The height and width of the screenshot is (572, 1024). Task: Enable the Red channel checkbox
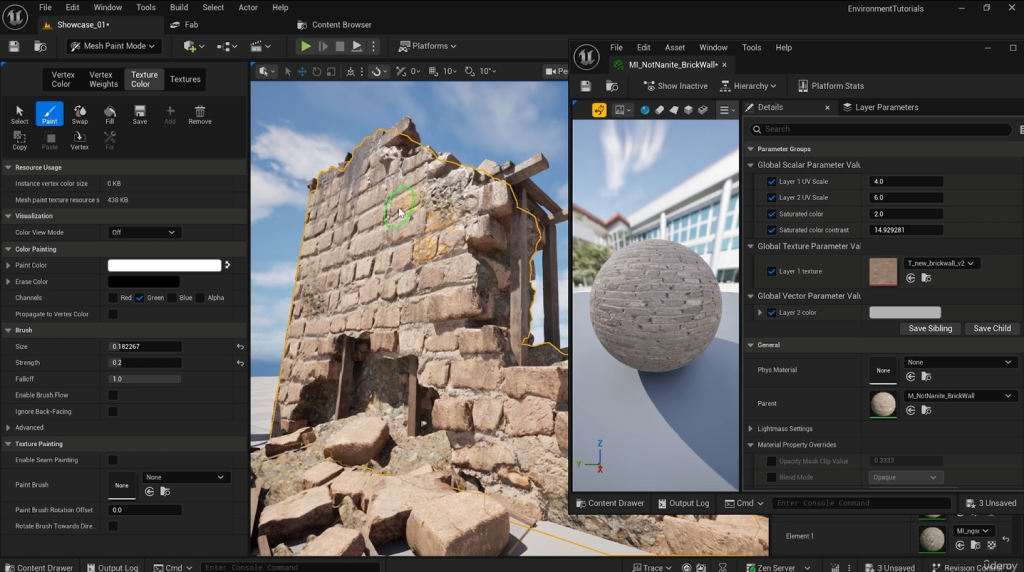(113, 298)
